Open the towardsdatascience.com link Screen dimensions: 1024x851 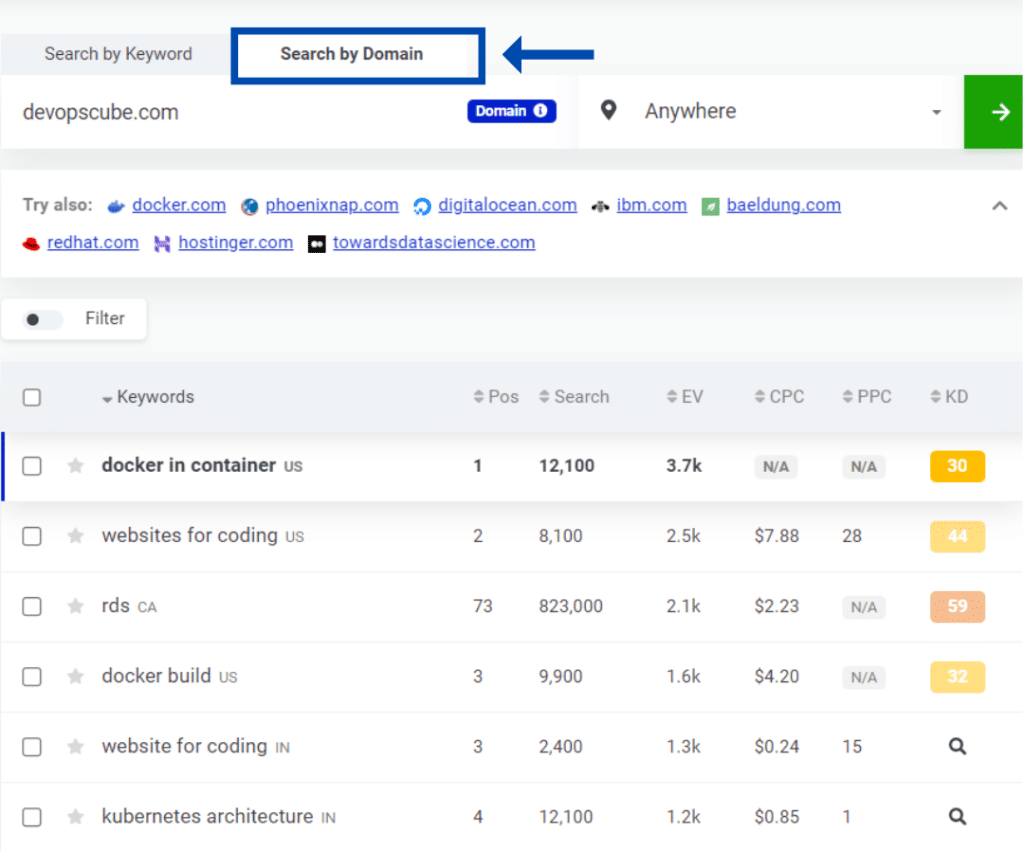pyautogui.click(x=434, y=242)
